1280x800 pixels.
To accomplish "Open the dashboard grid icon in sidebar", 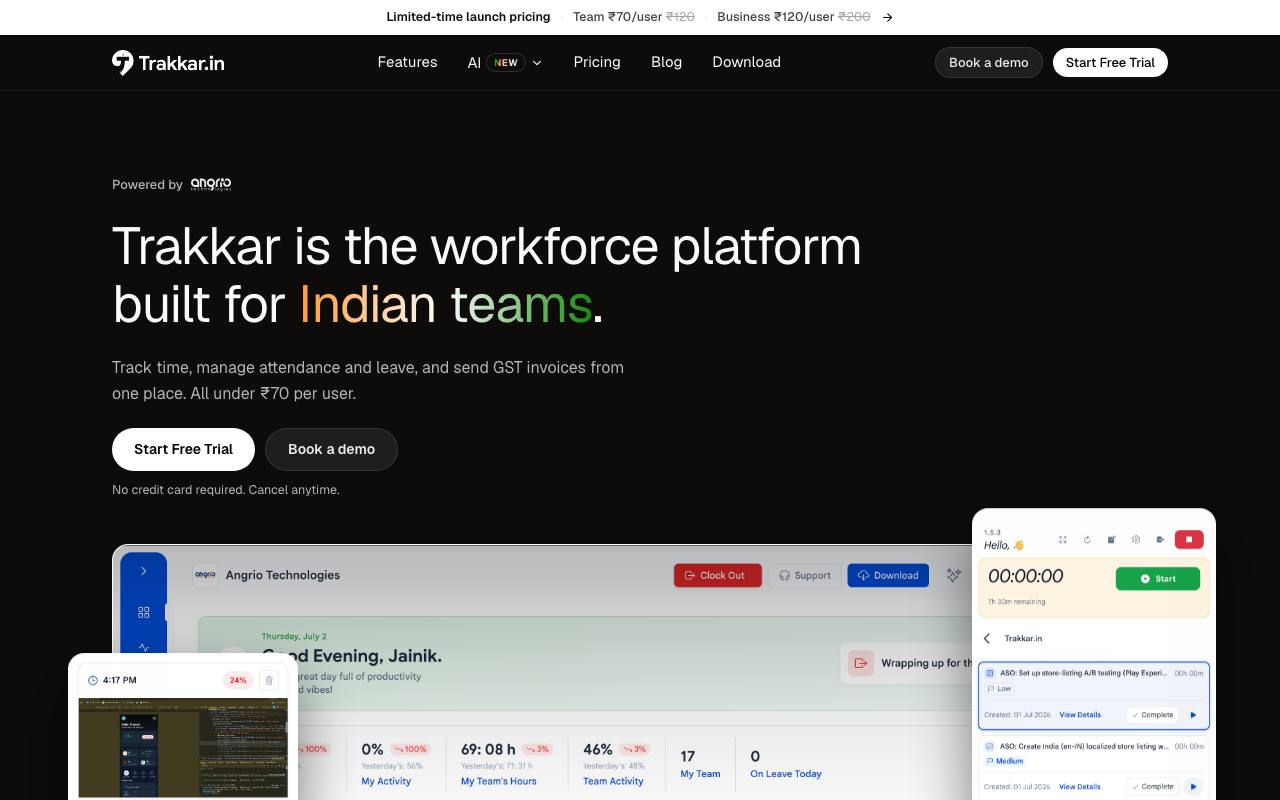I will (x=144, y=612).
